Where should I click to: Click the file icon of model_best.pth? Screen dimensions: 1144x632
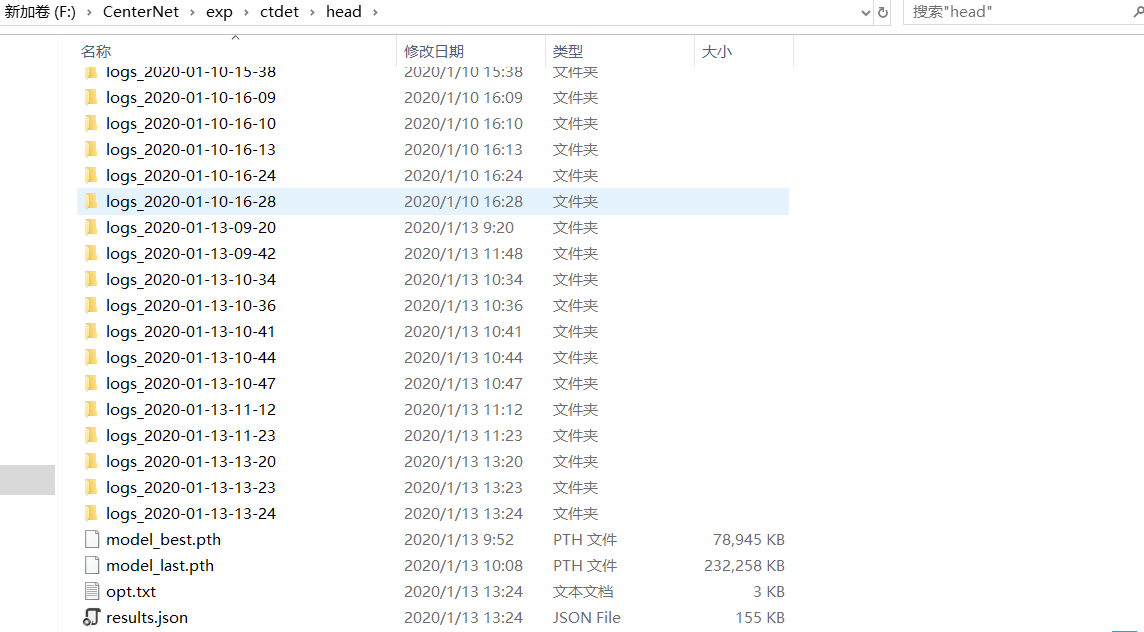coord(92,539)
